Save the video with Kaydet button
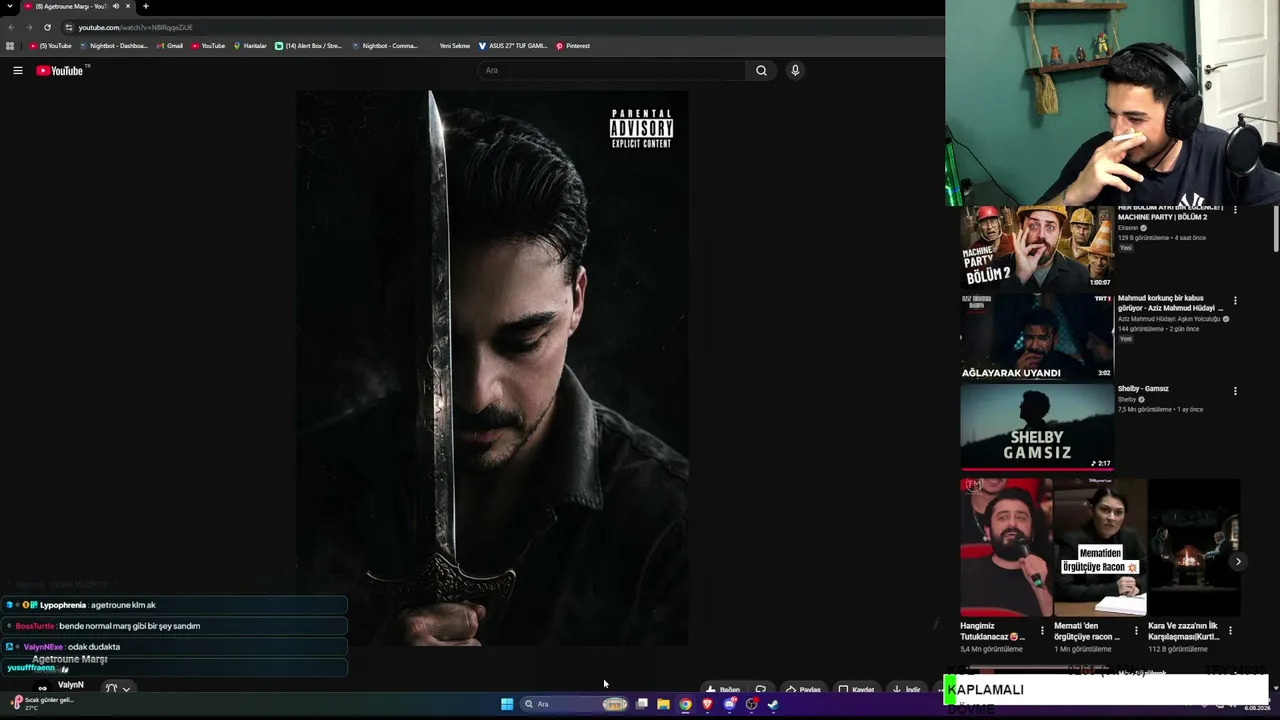The width and height of the screenshot is (1280, 720). 856,689
